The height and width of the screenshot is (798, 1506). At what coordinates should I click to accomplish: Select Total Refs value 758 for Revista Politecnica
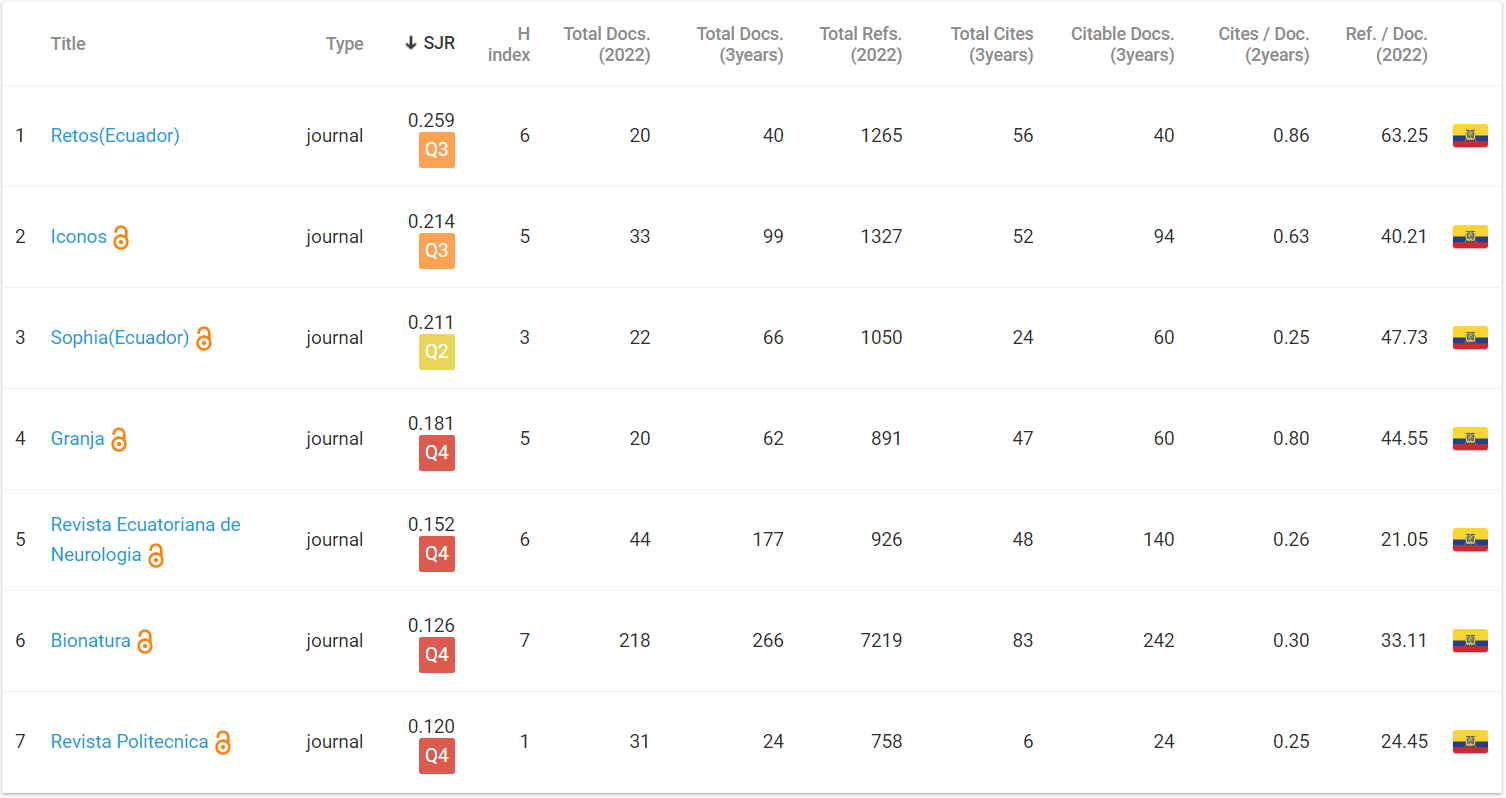coord(886,742)
